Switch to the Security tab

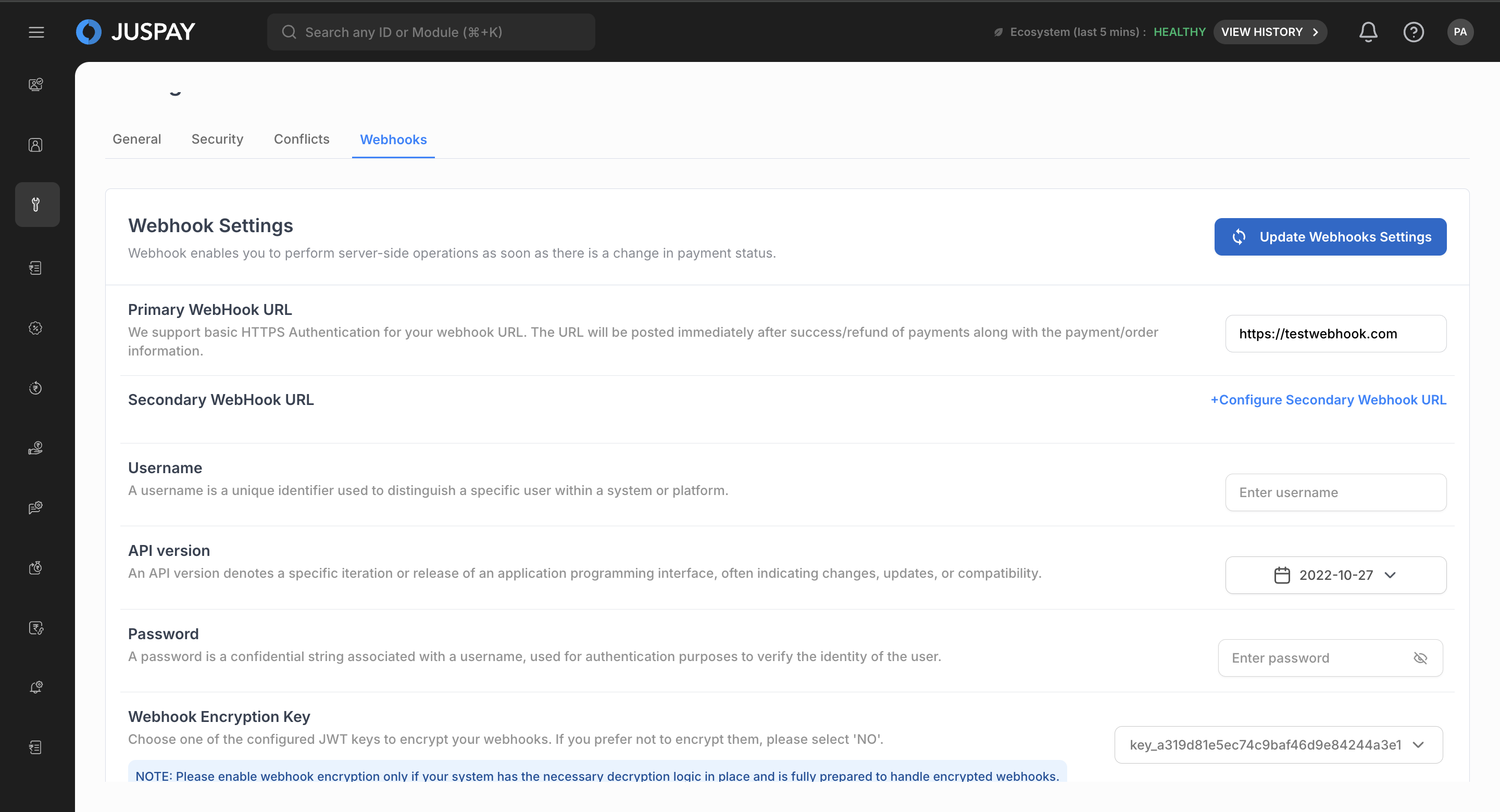coord(217,139)
